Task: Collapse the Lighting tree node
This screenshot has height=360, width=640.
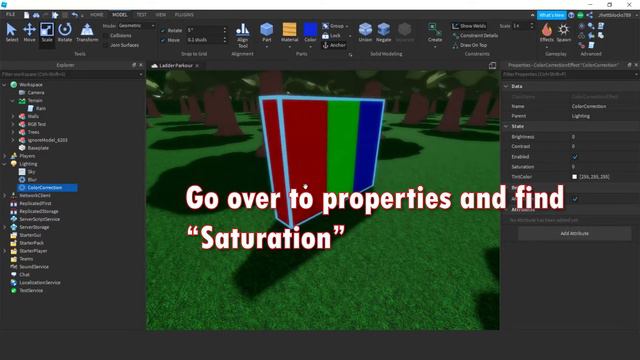Action: pyautogui.click(x=4, y=164)
